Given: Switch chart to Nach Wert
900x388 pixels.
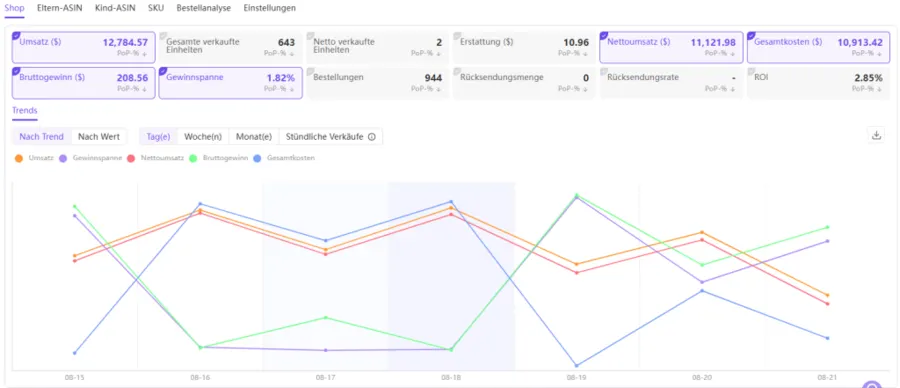Looking at the screenshot, I should tap(99, 137).
